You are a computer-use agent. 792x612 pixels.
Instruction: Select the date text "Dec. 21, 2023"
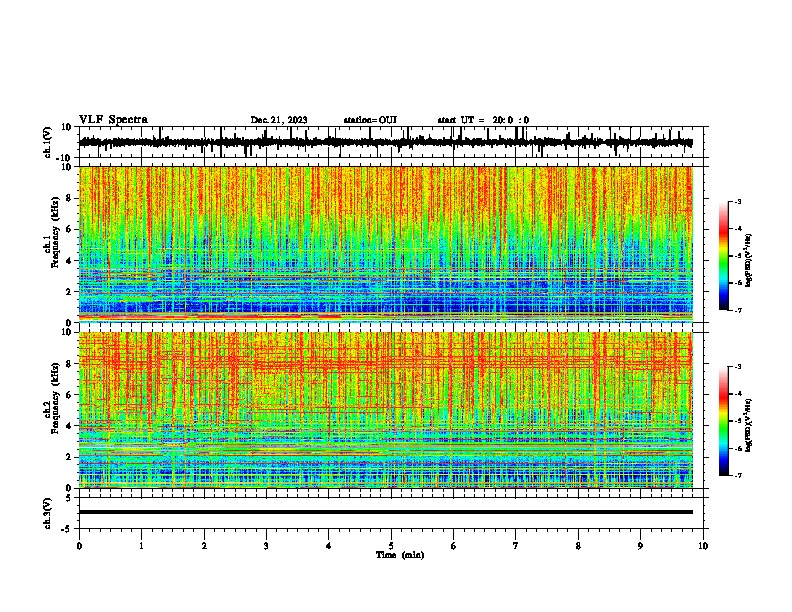pyautogui.click(x=279, y=120)
